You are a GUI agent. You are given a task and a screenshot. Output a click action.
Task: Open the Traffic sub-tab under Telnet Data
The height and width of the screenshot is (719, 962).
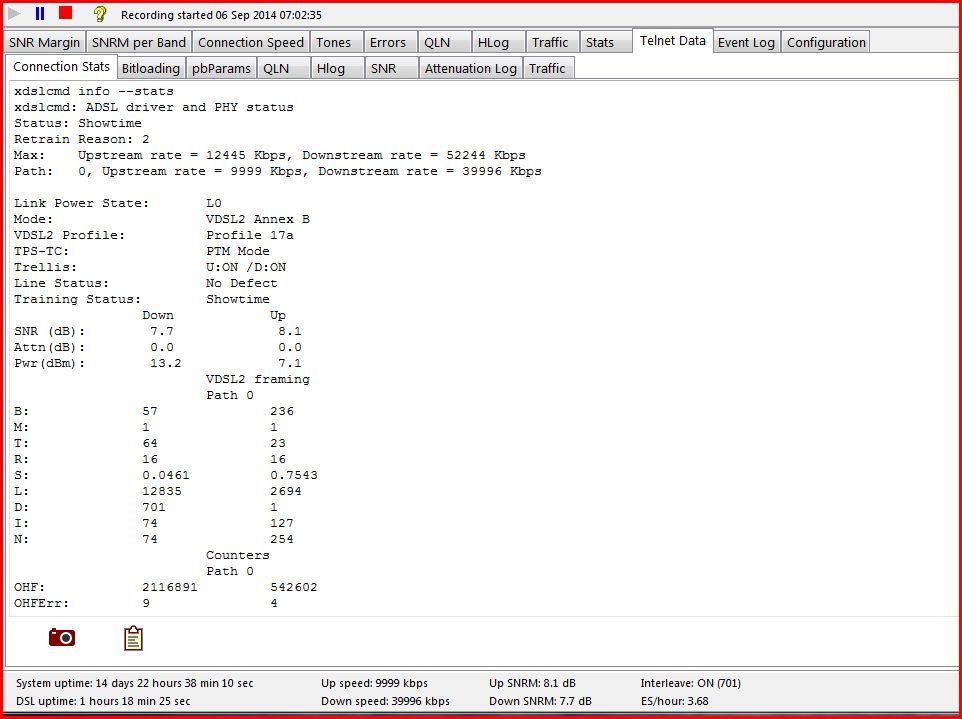point(548,68)
